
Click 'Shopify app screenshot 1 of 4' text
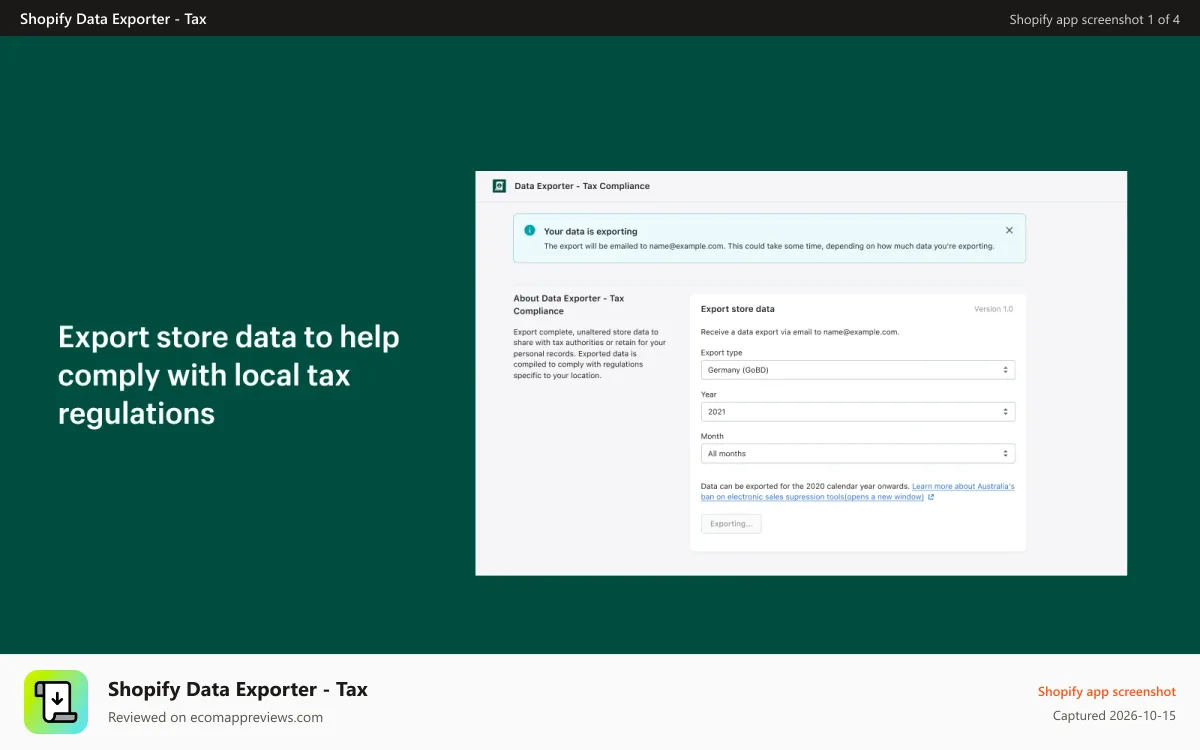click(1095, 19)
